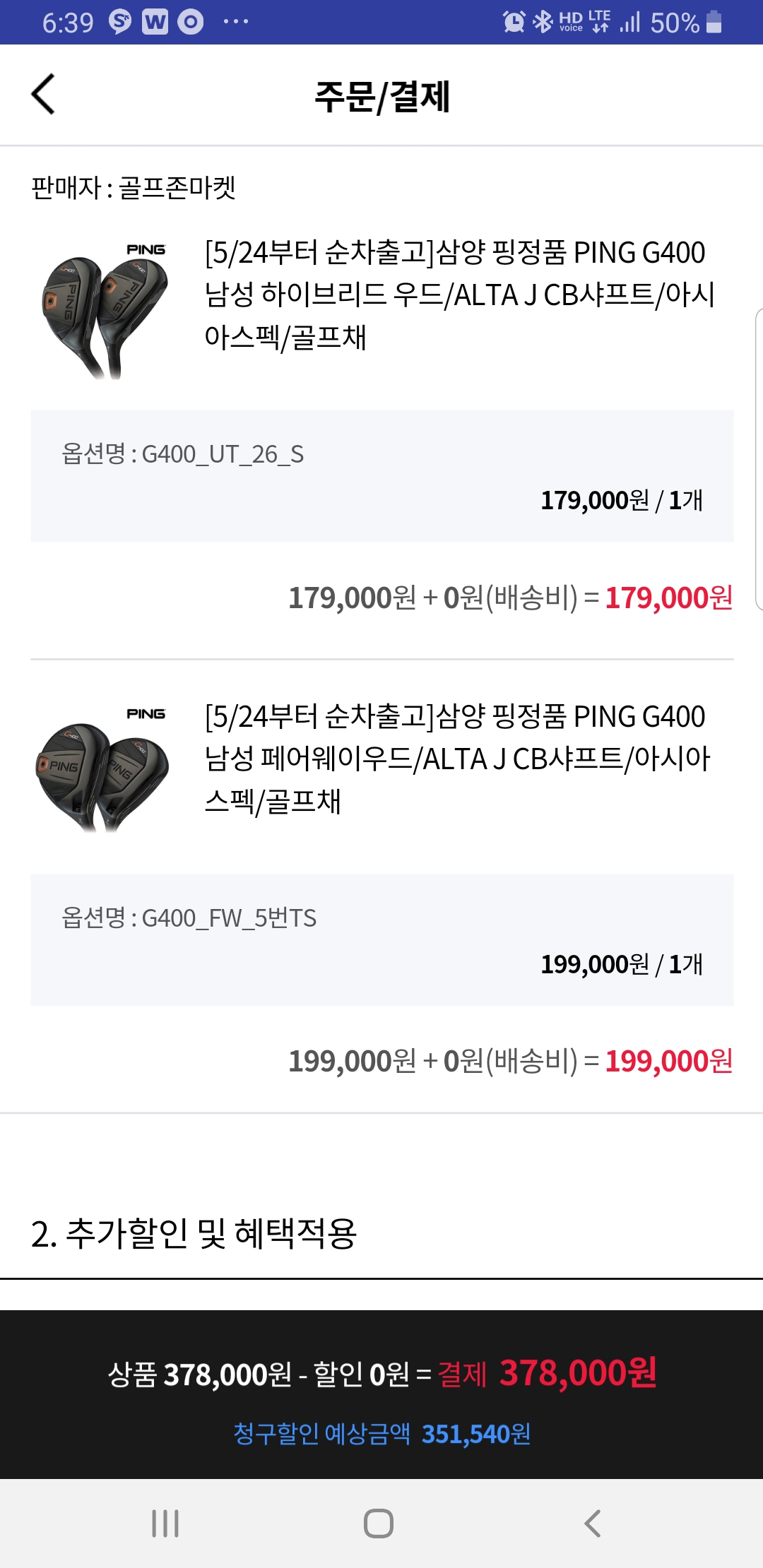Tap the 결제 378,000원 total amount
The height and width of the screenshot is (1568, 763).
pos(547,1374)
